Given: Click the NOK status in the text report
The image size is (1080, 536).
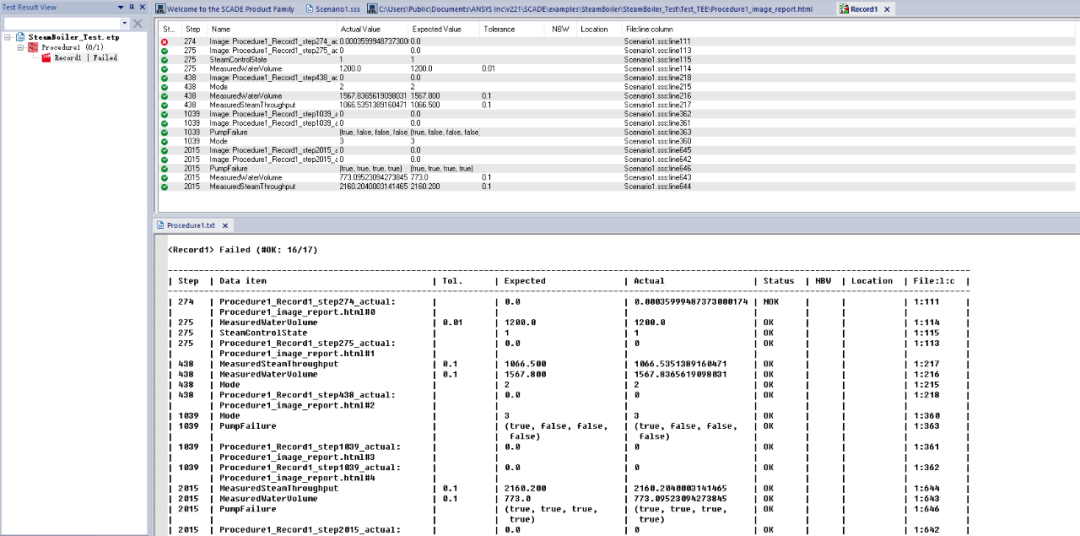Looking at the screenshot, I should coord(770,302).
